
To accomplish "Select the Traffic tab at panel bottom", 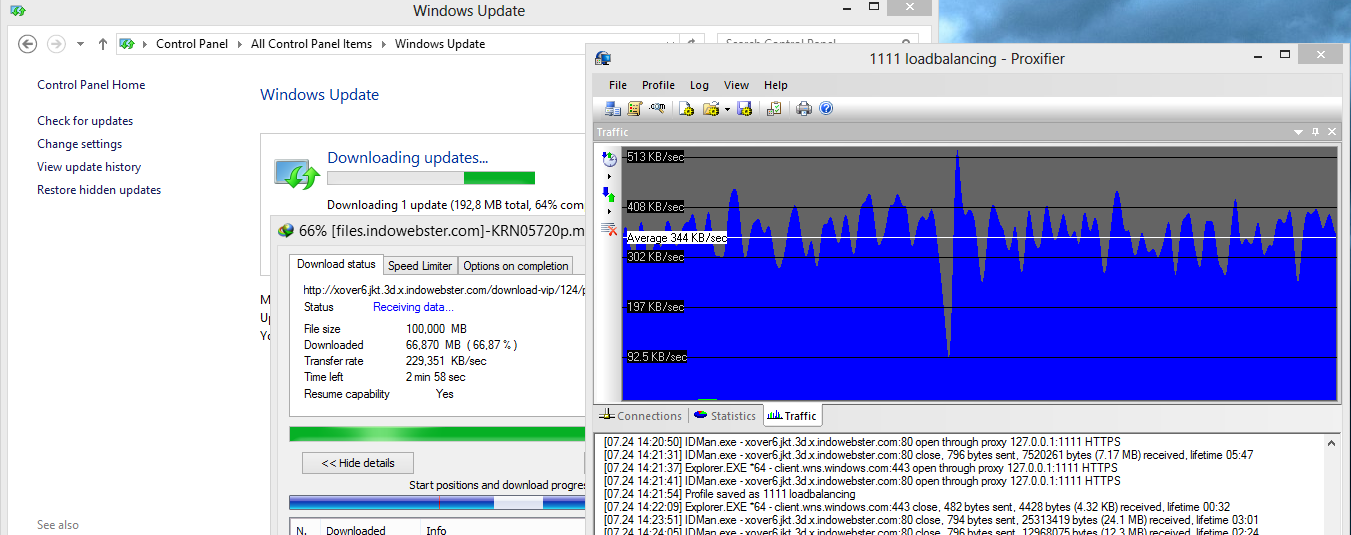I will pyautogui.click(x=792, y=416).
